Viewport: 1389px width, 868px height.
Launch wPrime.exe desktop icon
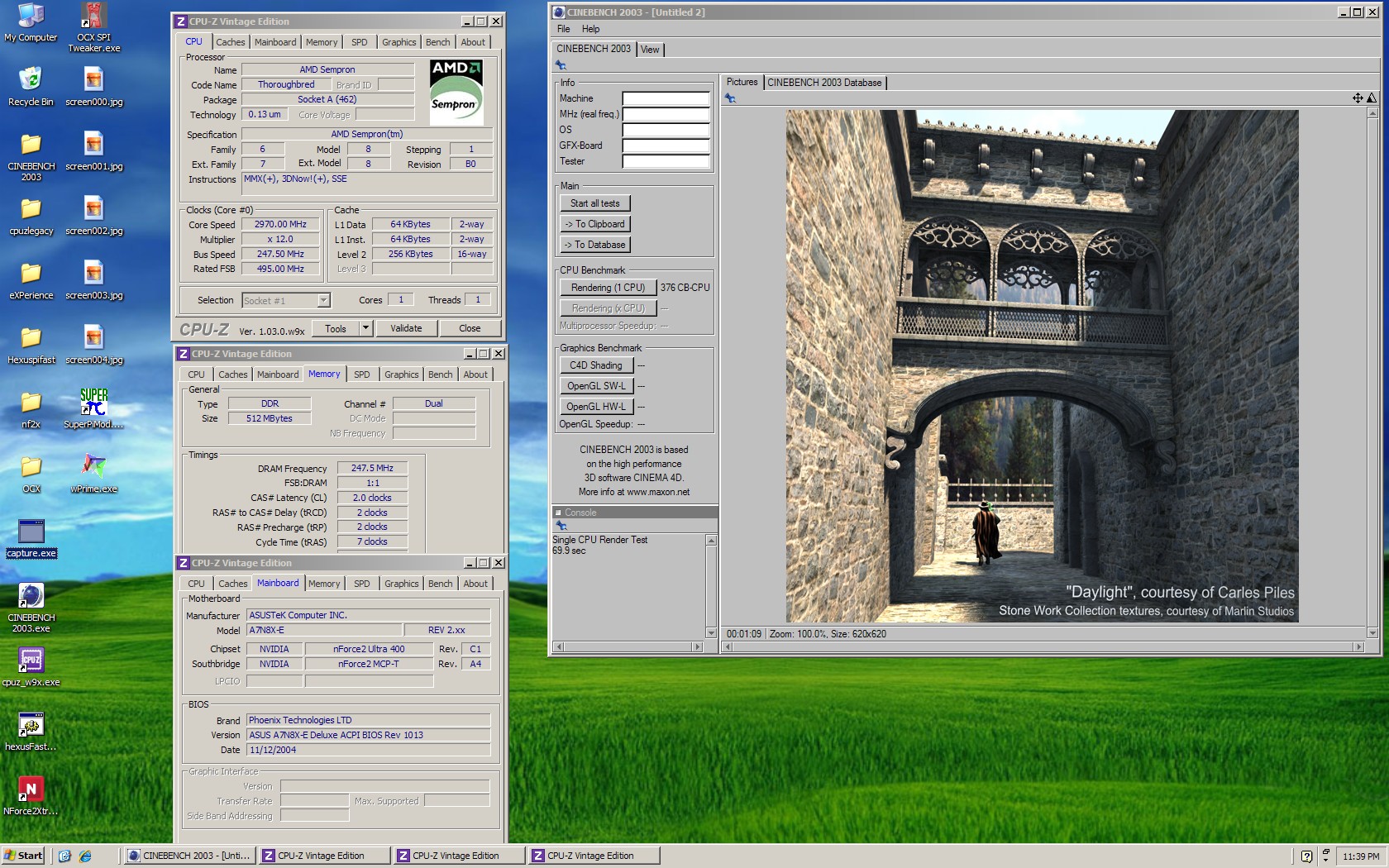(93, 474)
